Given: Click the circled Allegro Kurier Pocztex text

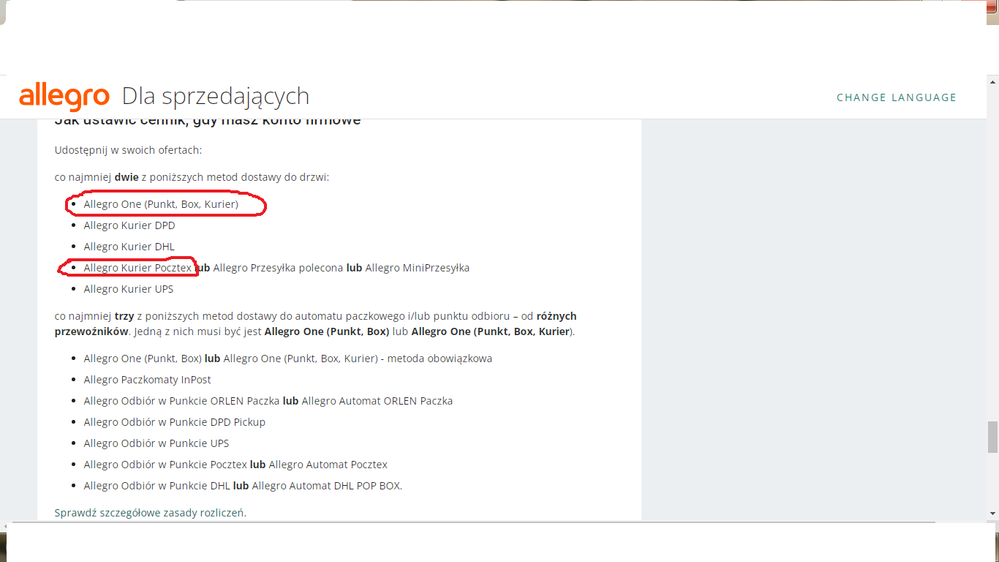Looking at the screenshot, I should 137,268.
